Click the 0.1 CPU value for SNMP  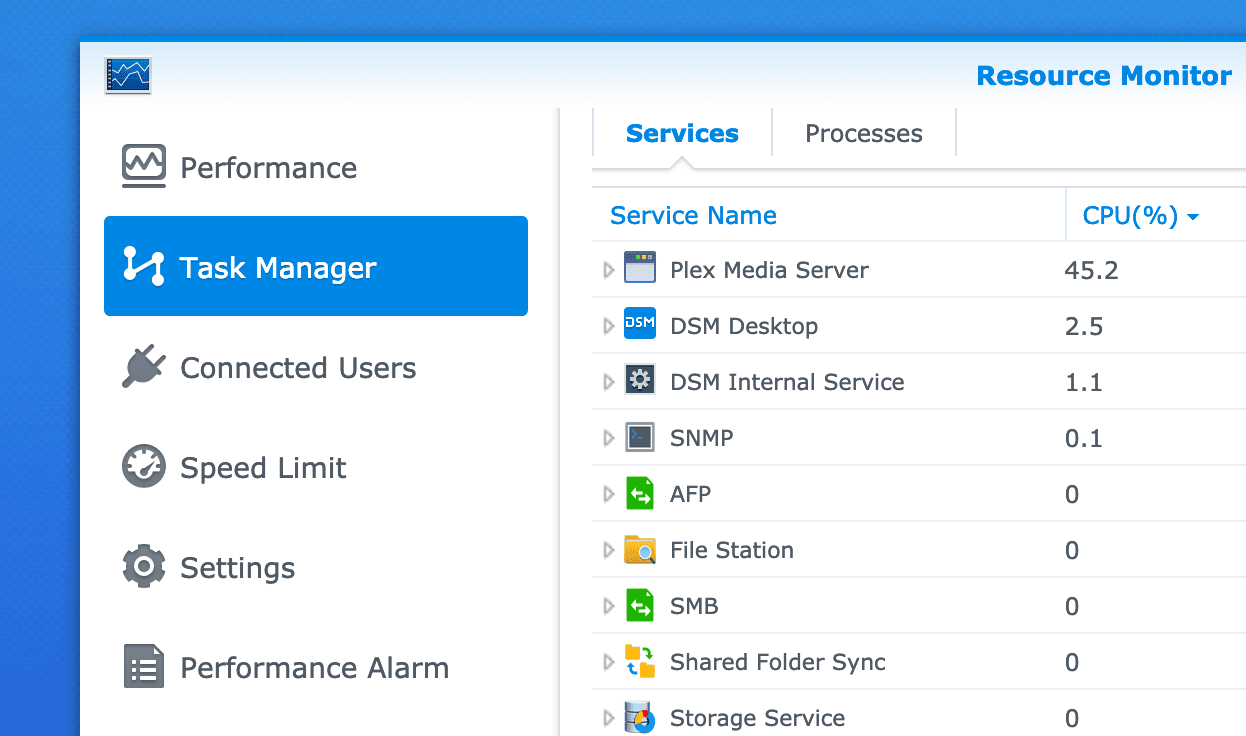(1084, 438)
